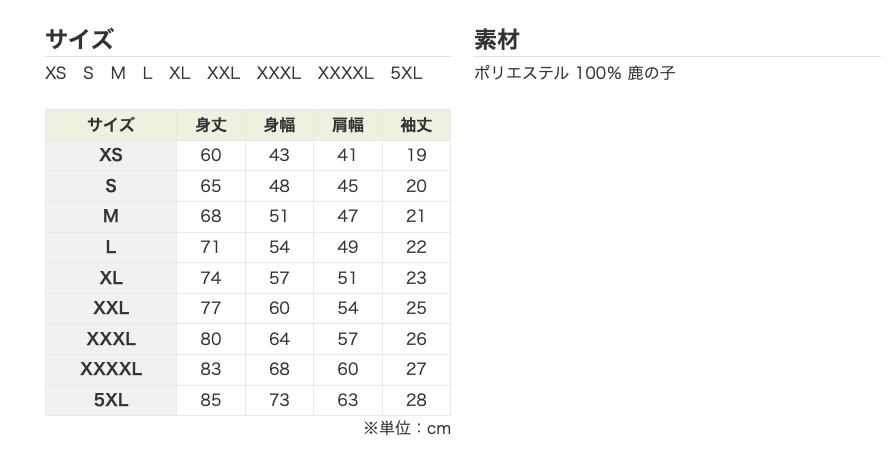Select XXL in the size options list
This screenshot has height=452, width=888.
(223, 73)
